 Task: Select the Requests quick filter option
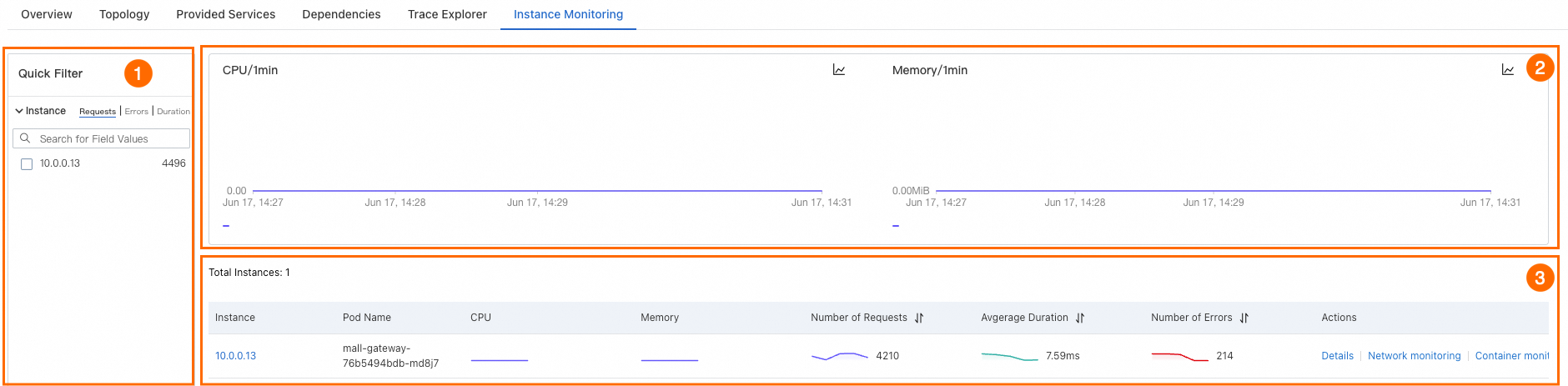click(98, 112)
